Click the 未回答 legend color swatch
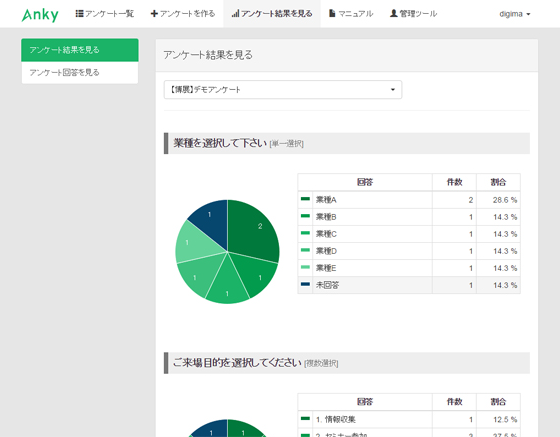 [305, 285]
